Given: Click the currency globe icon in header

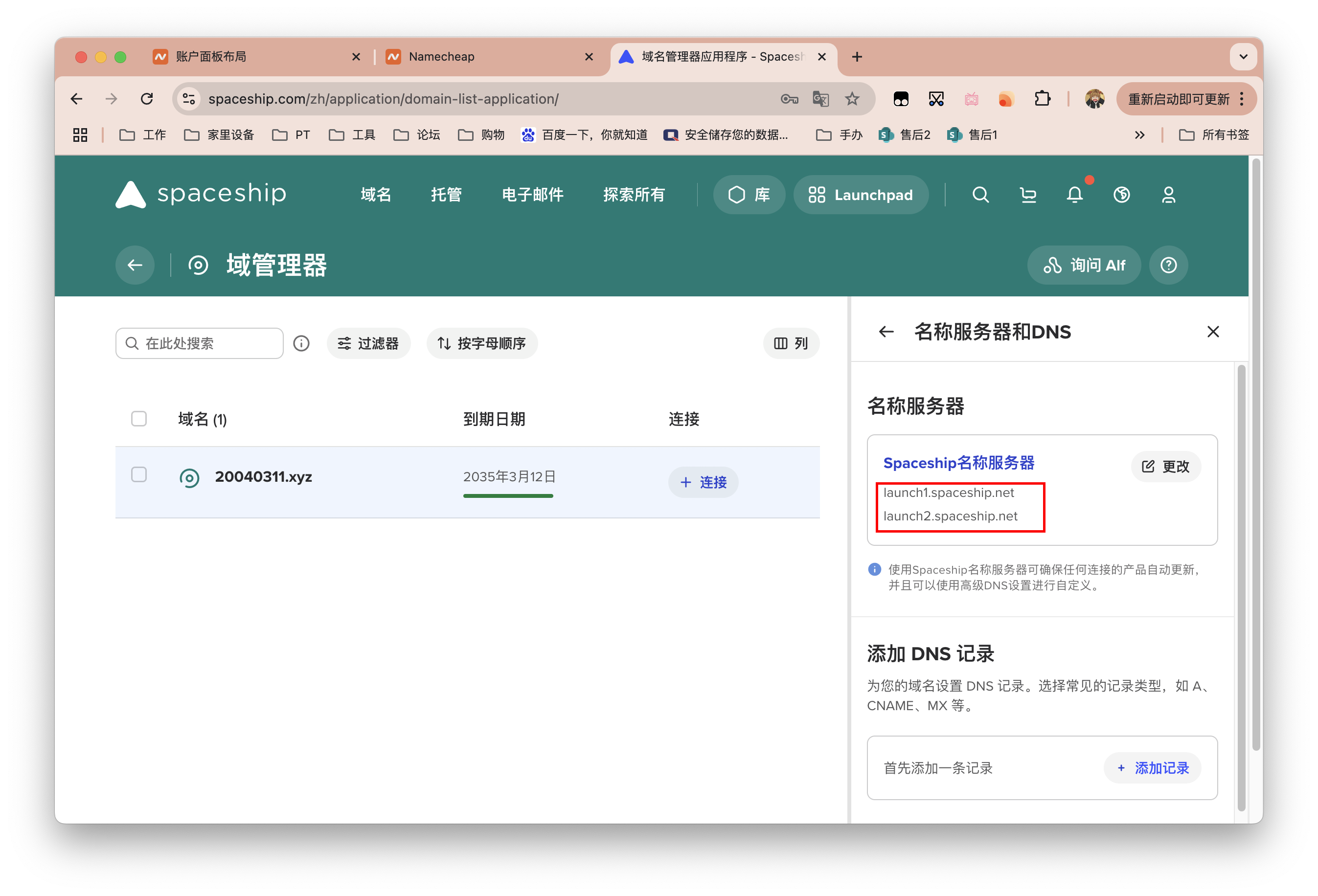Looking at the screenshot, I should click(x=1121, y=195).
